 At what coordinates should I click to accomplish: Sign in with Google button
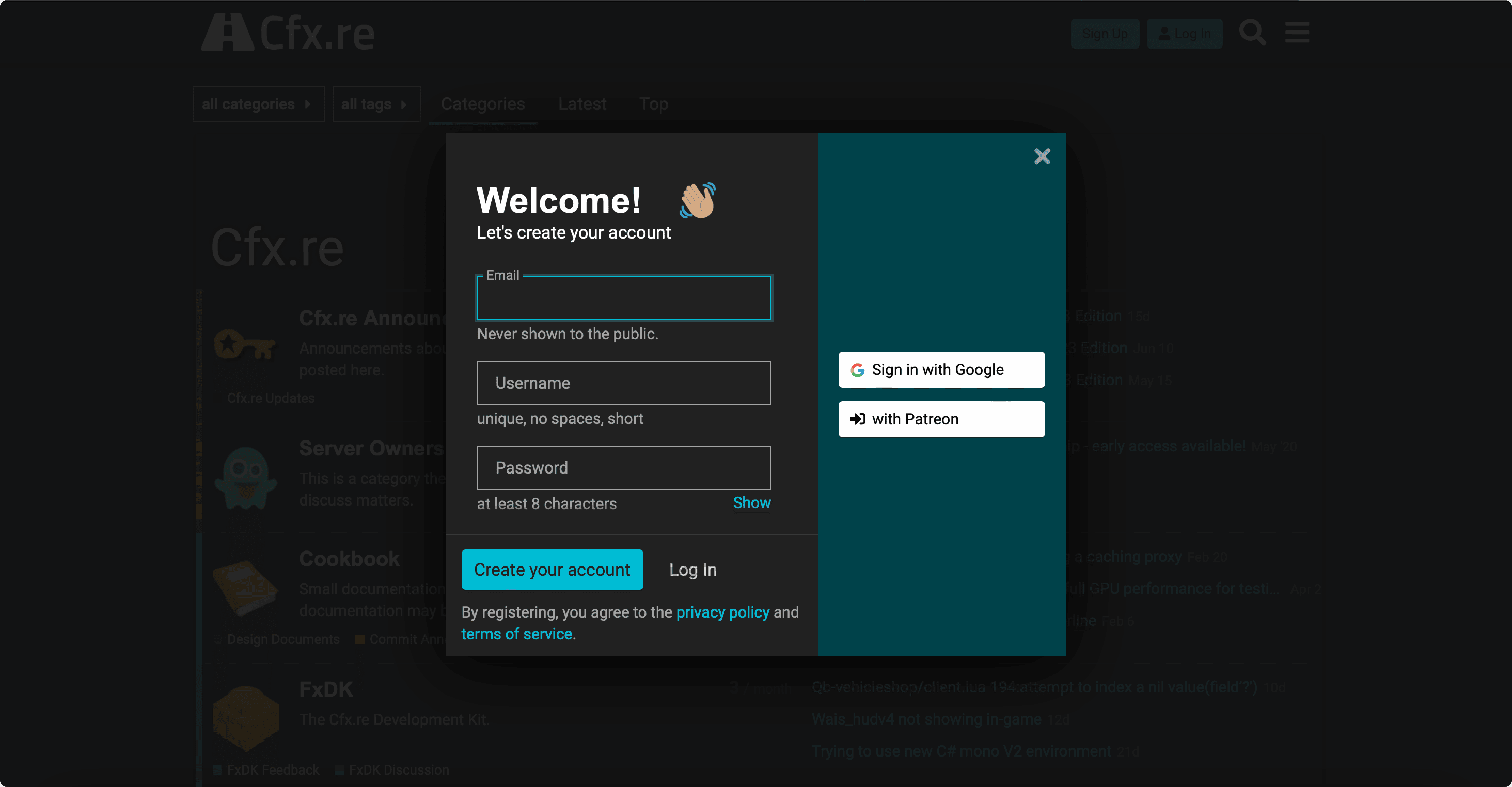(941, 370)
